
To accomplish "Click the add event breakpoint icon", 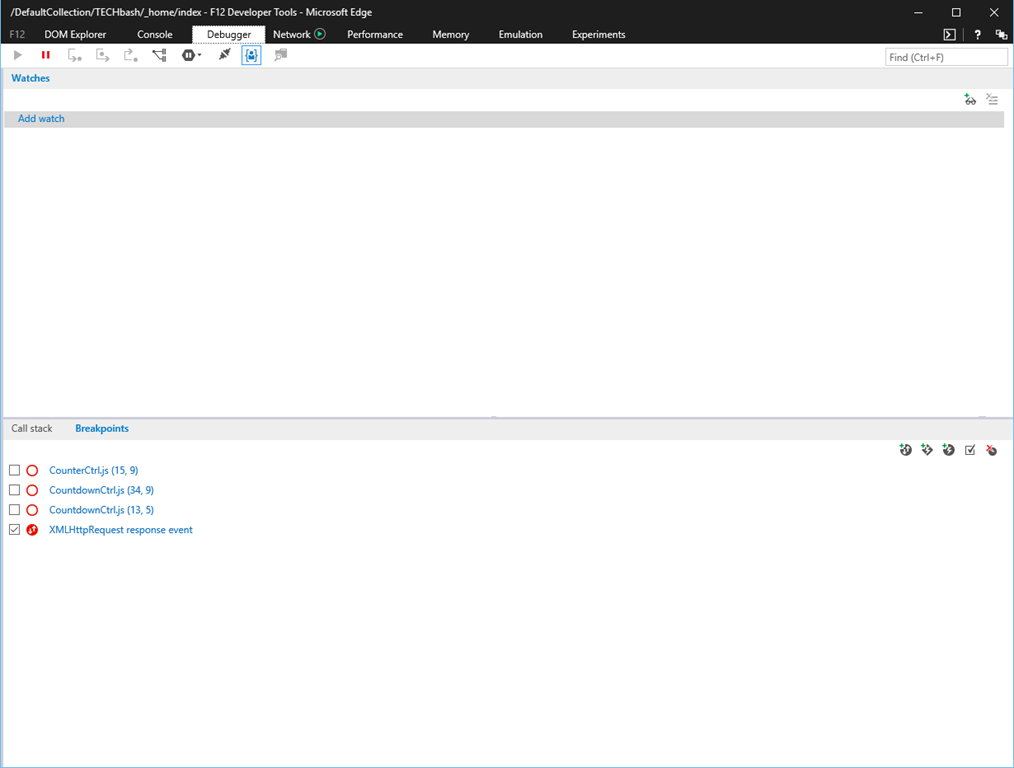I will click(x=948, y=450).
